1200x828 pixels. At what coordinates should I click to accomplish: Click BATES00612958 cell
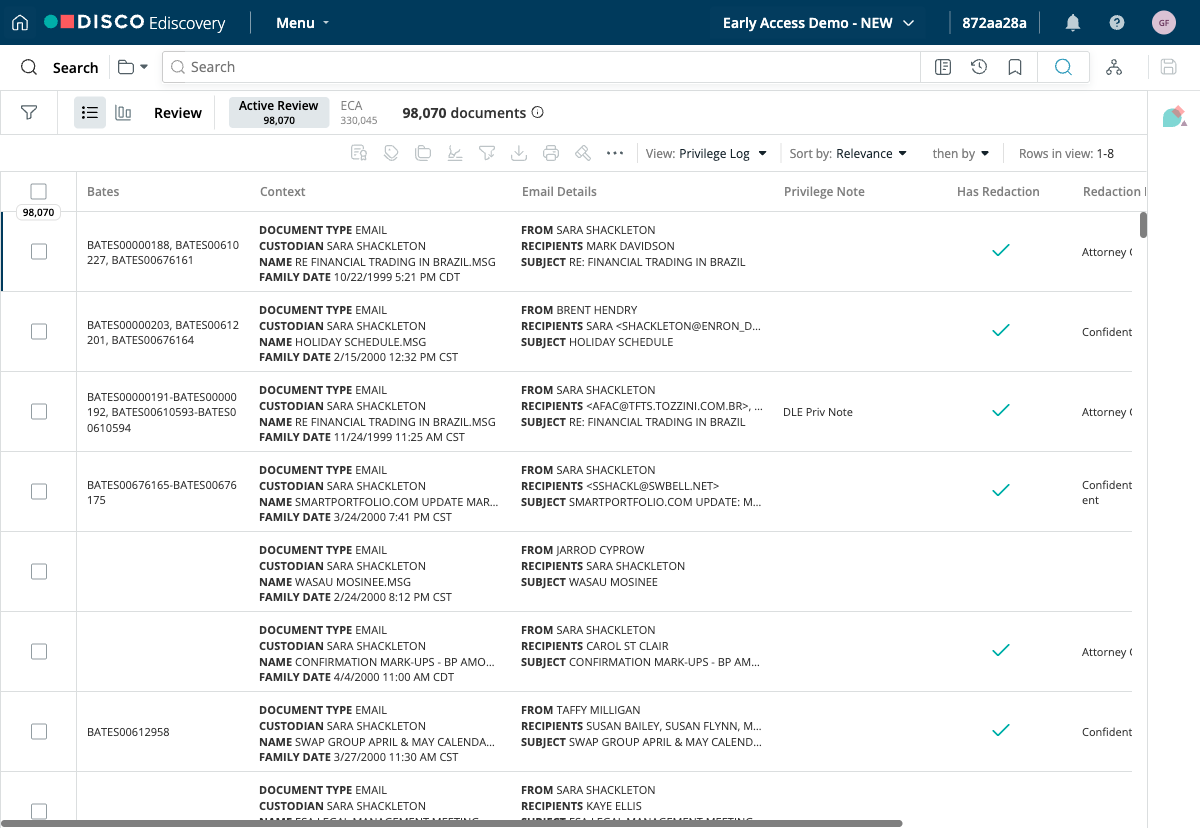click(x=128, y=732)
